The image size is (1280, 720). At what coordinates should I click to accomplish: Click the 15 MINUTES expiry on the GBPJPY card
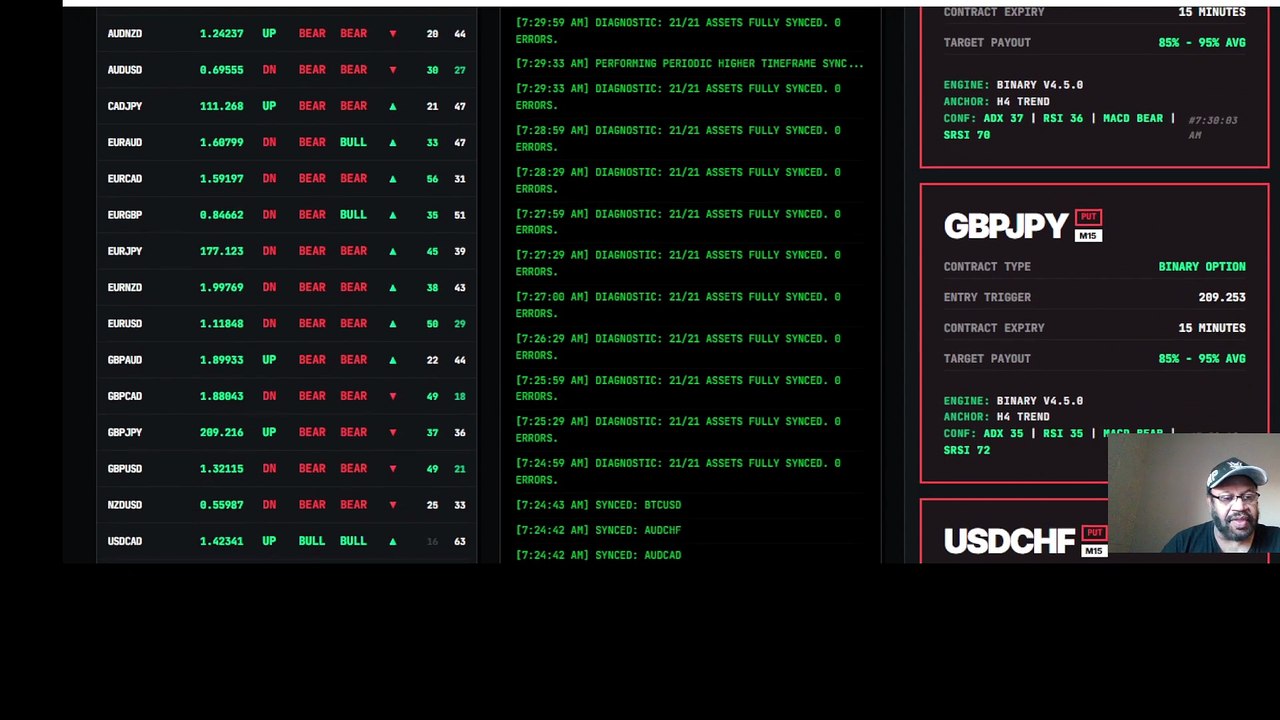pyautogui.click(x=1212, y=328)
